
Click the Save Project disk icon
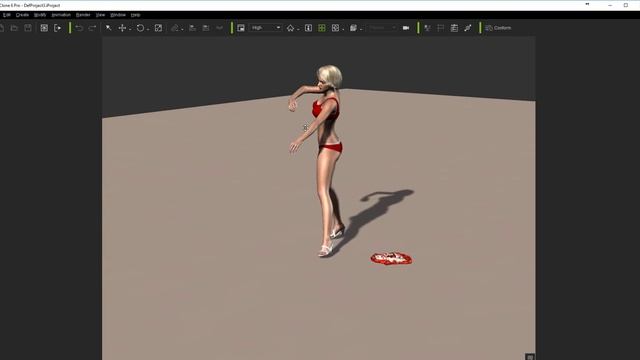(28, 28)
